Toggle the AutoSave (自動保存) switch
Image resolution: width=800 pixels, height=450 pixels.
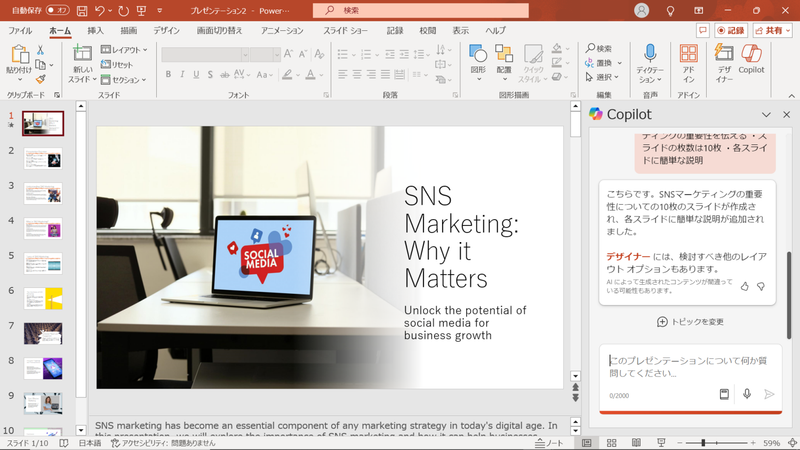[57, 10]
